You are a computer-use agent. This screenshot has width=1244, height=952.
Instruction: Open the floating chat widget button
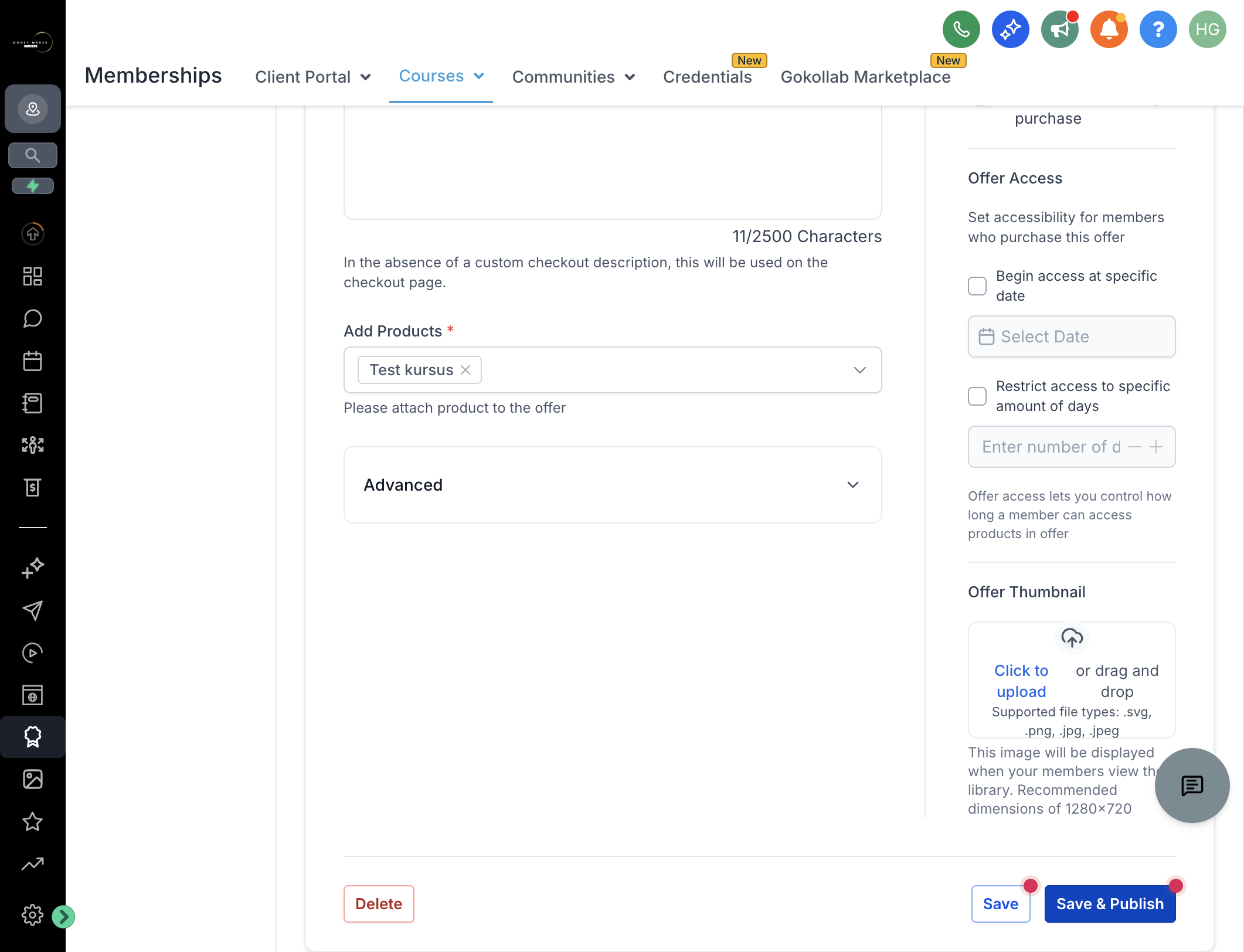pos(1192,786)
